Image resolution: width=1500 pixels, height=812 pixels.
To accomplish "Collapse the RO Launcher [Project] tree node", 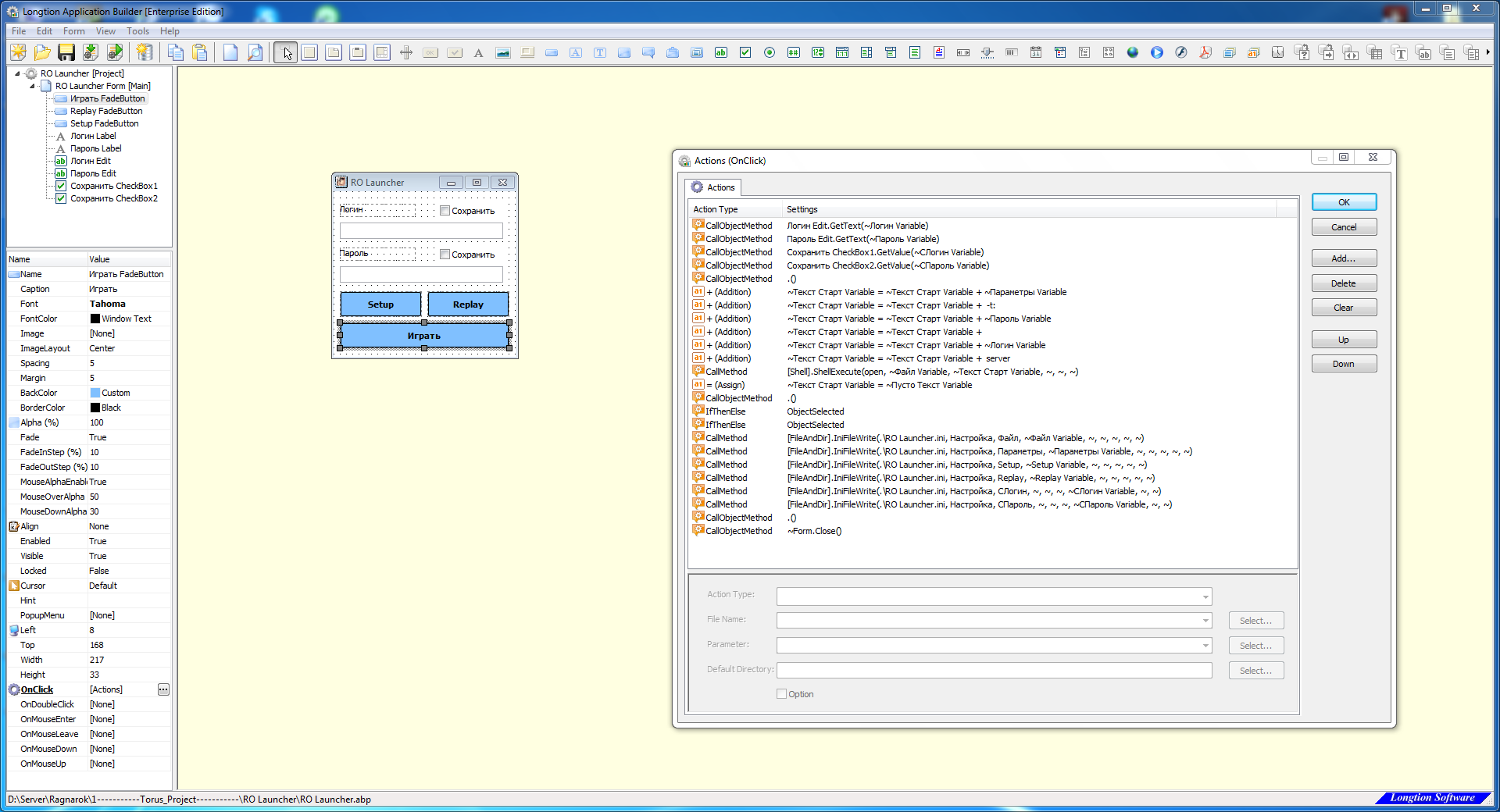I will point(18,73).
